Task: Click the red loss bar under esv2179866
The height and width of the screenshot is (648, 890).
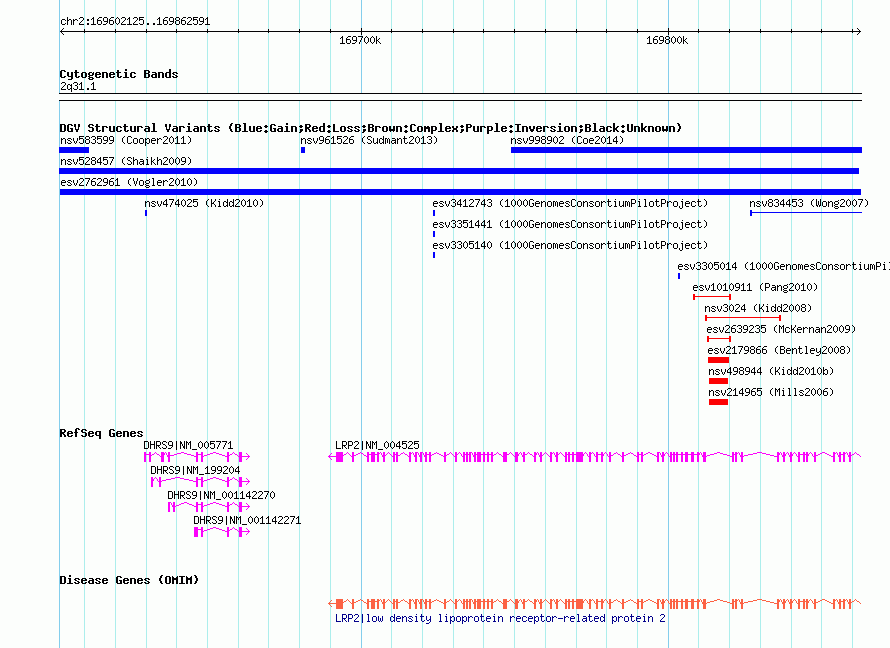Action: coord(718,360)
